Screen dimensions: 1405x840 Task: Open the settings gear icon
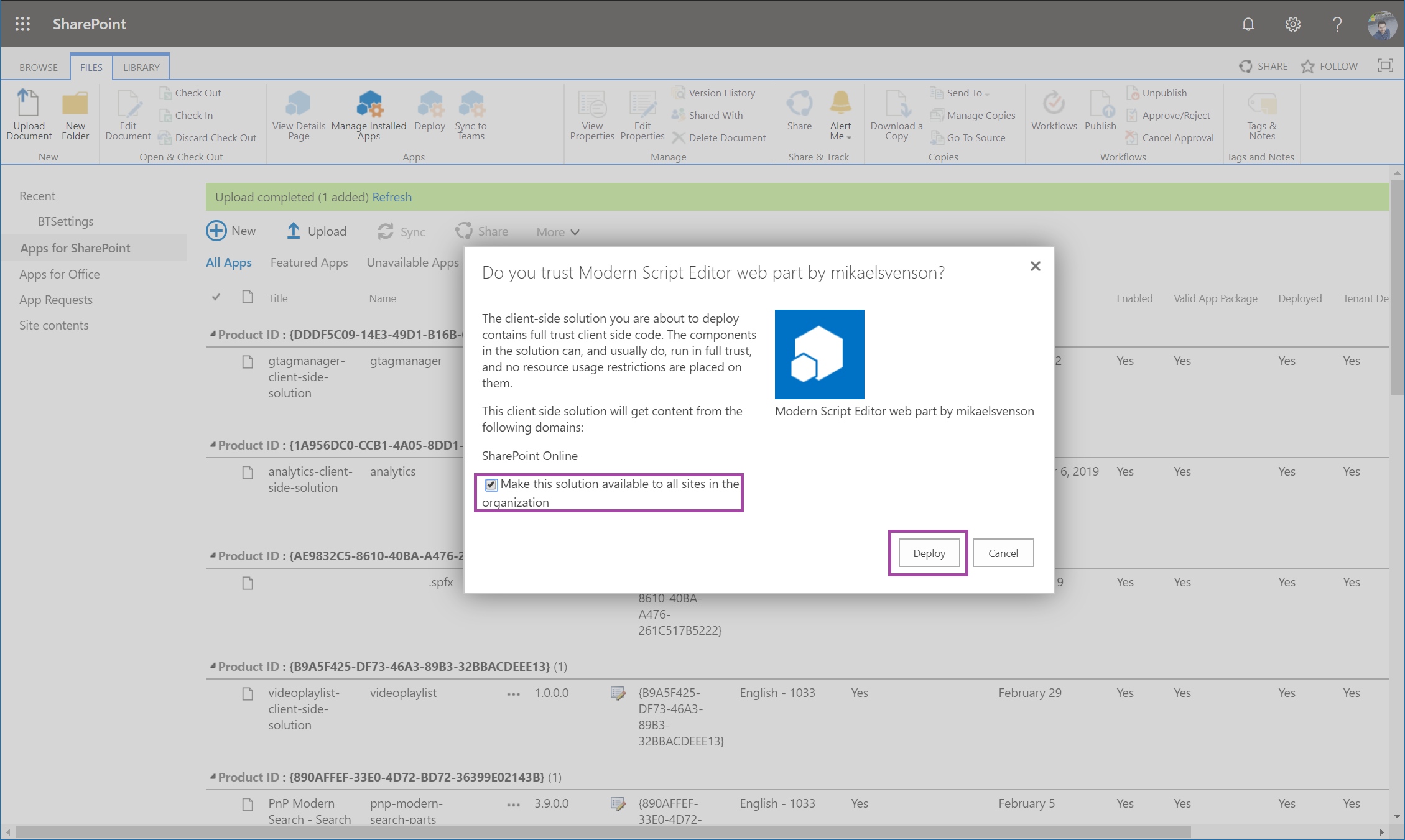[1292, 24]
